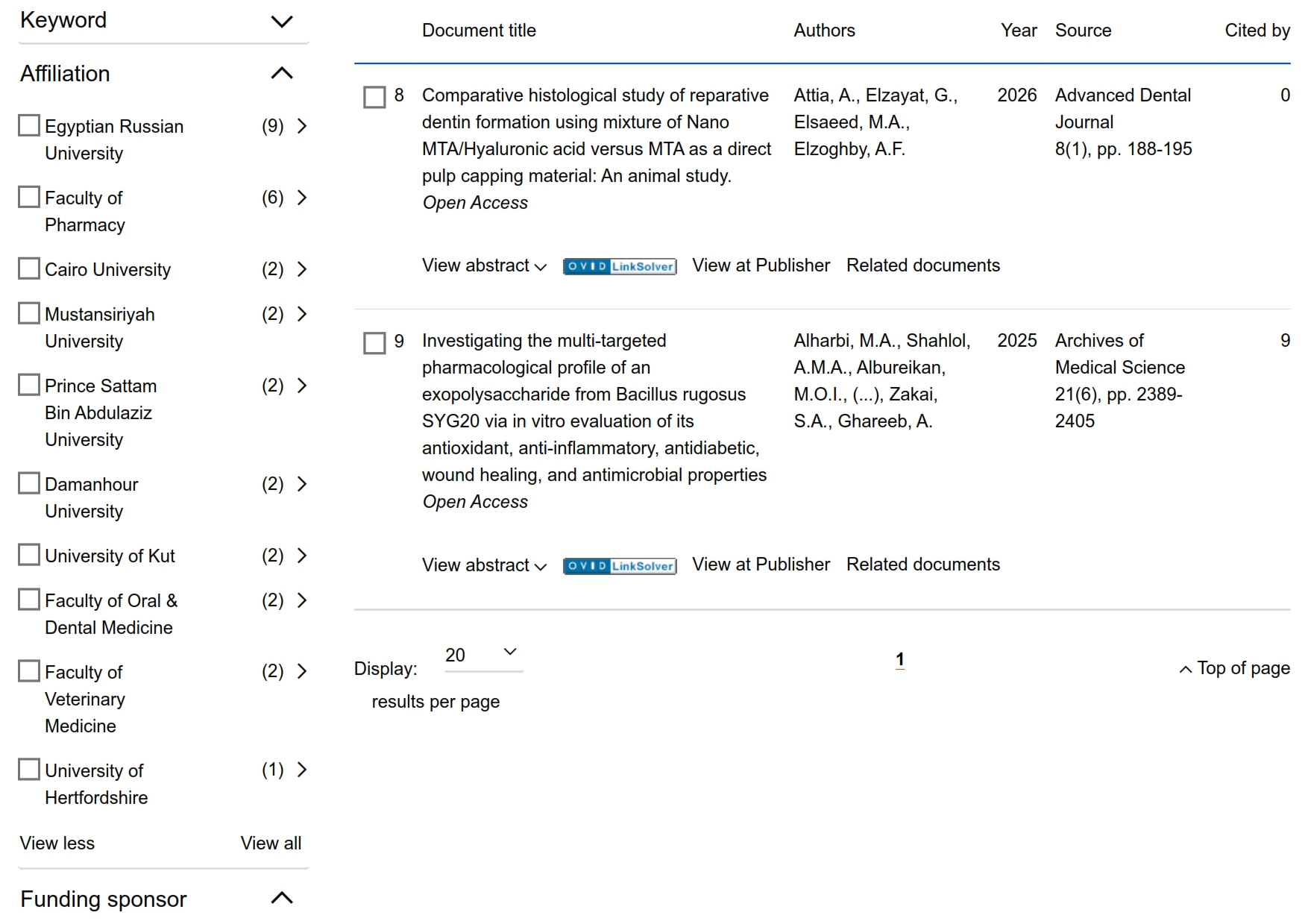Click arrow next to University of Hertfordshire
This screenshot has height=924, width=1308.
click(x=302, y=770)
